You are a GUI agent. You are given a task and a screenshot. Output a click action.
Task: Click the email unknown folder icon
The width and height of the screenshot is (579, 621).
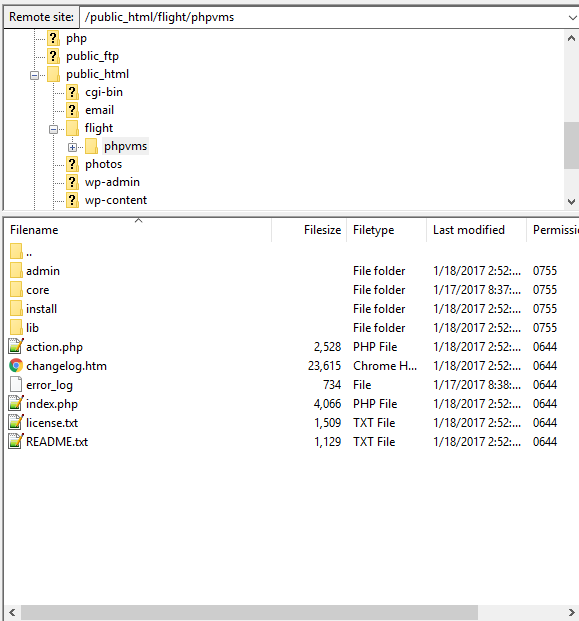point(72,110)
